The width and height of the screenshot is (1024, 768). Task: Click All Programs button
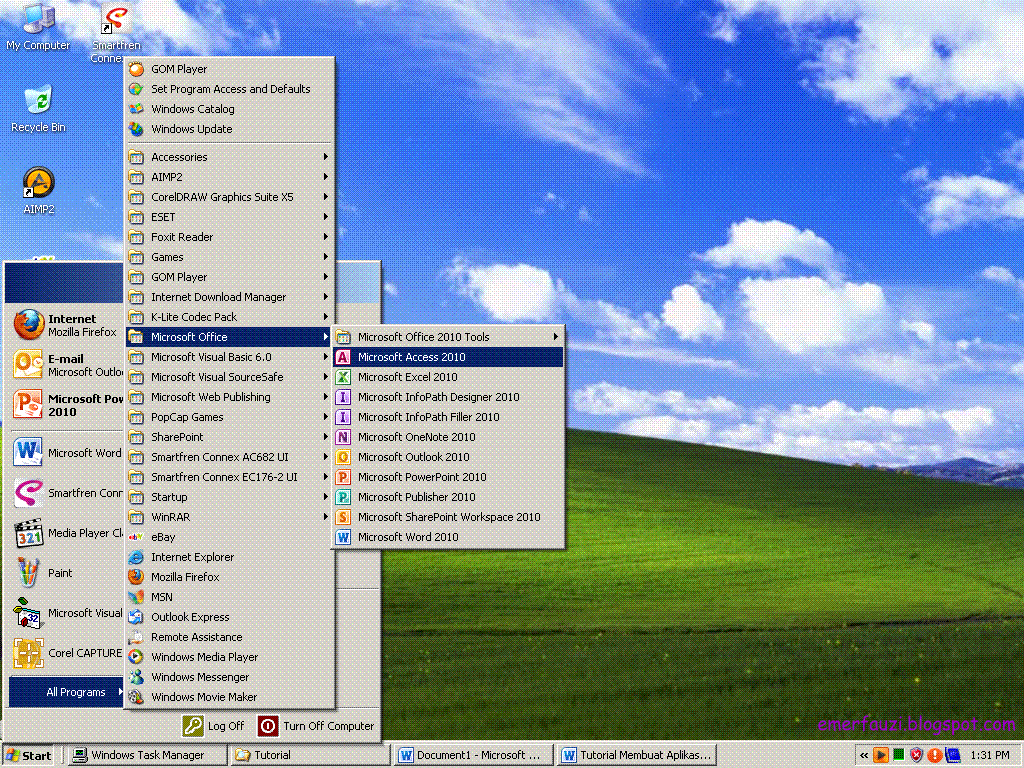coord(66,692)
